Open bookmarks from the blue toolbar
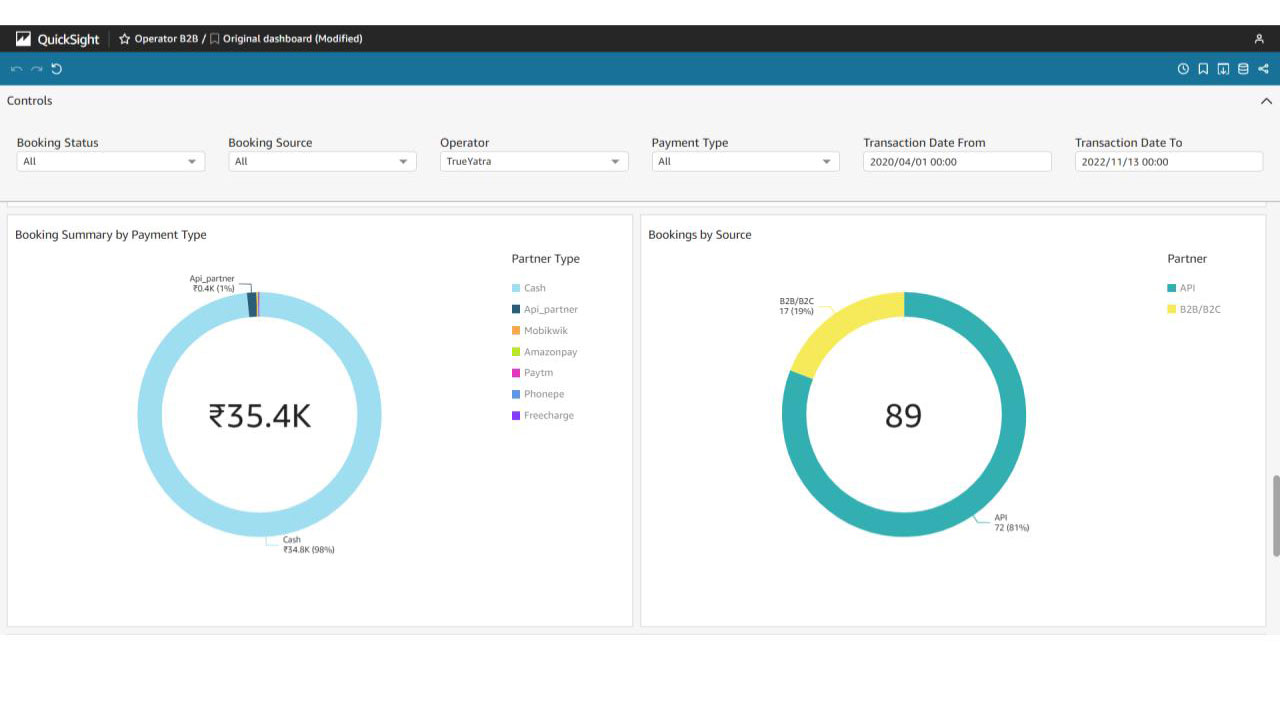Image resolution: width=1280 pixels, height=720 pixels. coord(1203,69)
